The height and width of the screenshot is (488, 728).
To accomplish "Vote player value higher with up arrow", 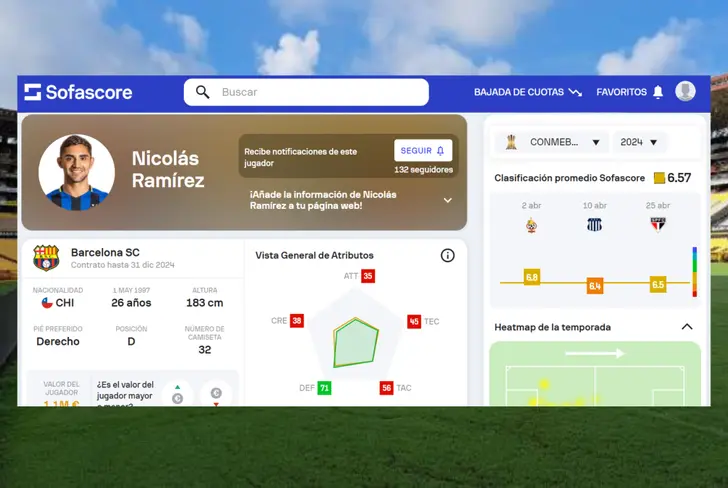I will (177, 394).
